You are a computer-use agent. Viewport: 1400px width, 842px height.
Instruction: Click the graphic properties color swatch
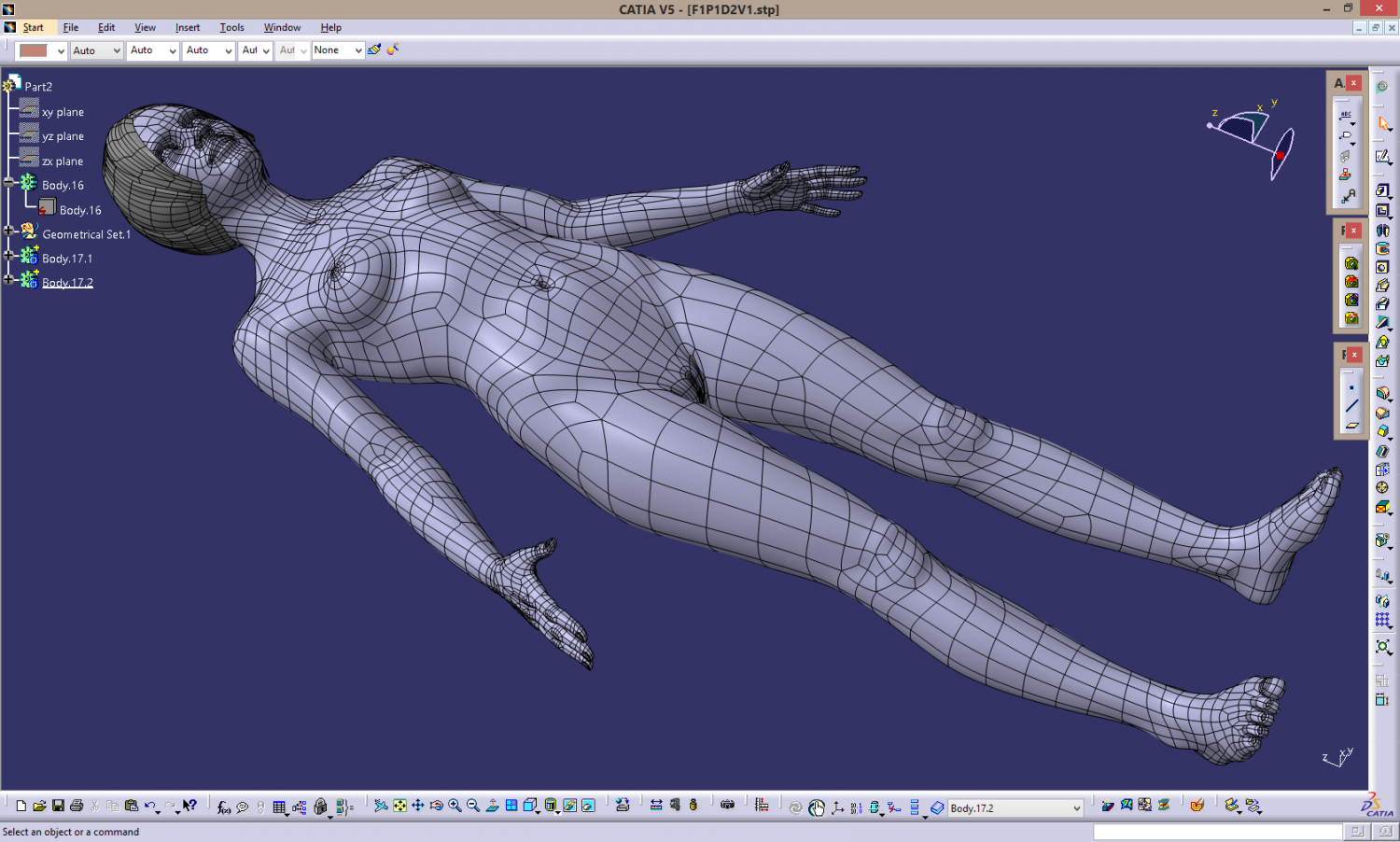coord(34,50)
